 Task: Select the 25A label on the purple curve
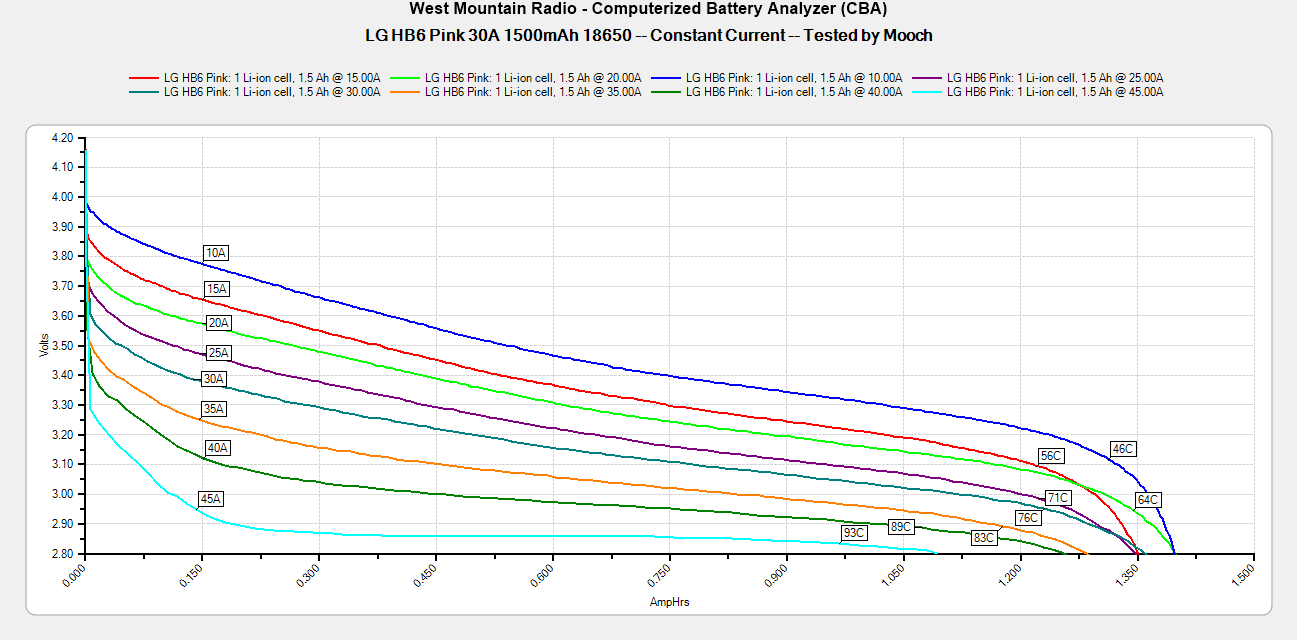tap(218, 353)
